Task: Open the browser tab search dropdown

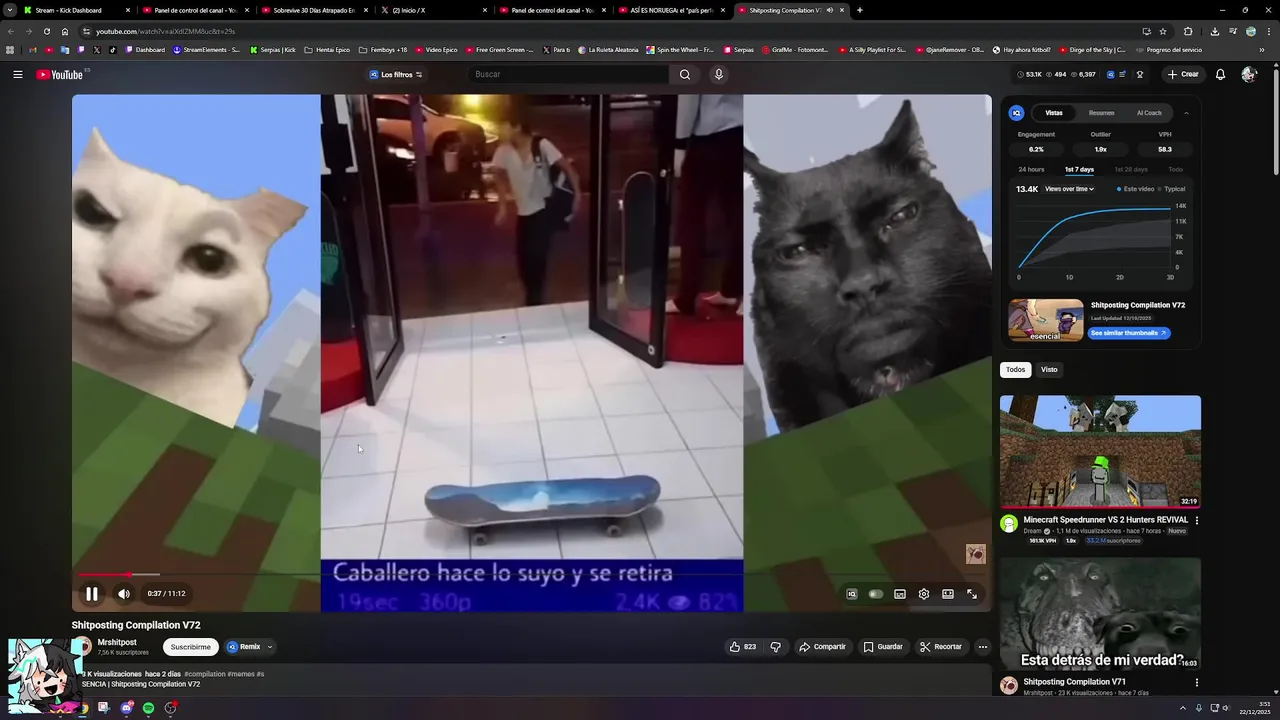Action: click(9, 10)
